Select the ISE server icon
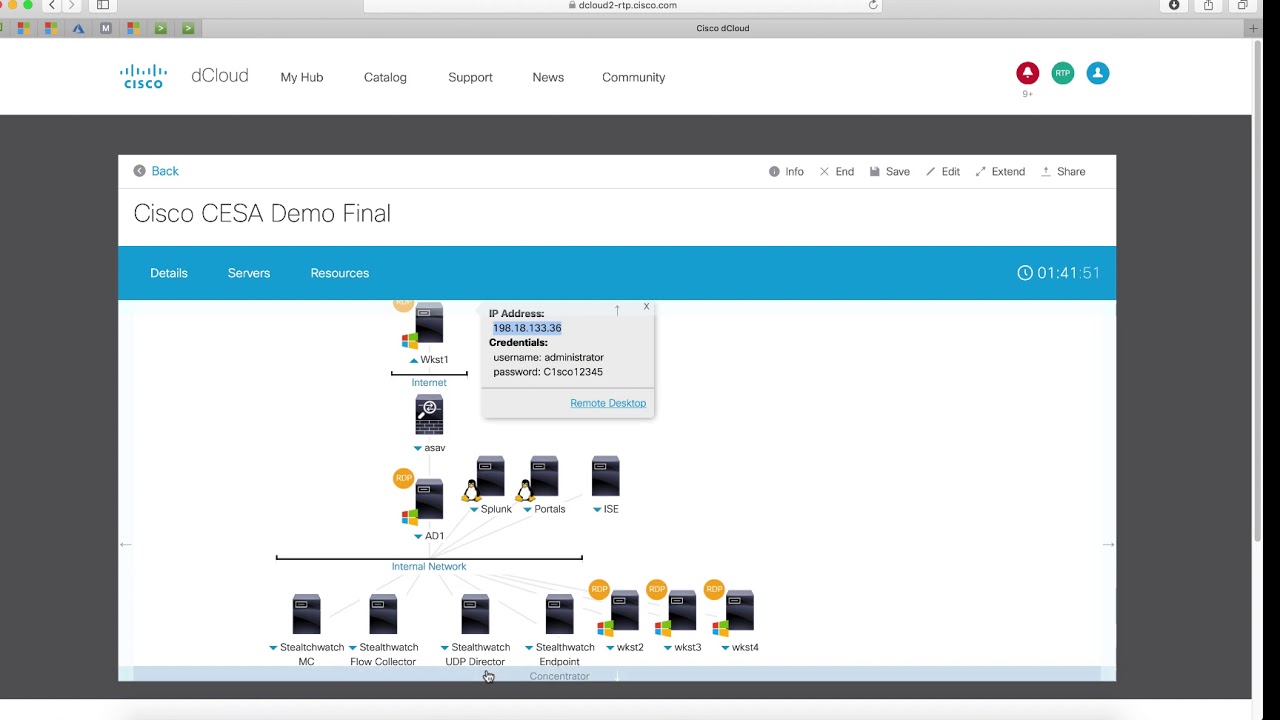 tap(605, 477)
